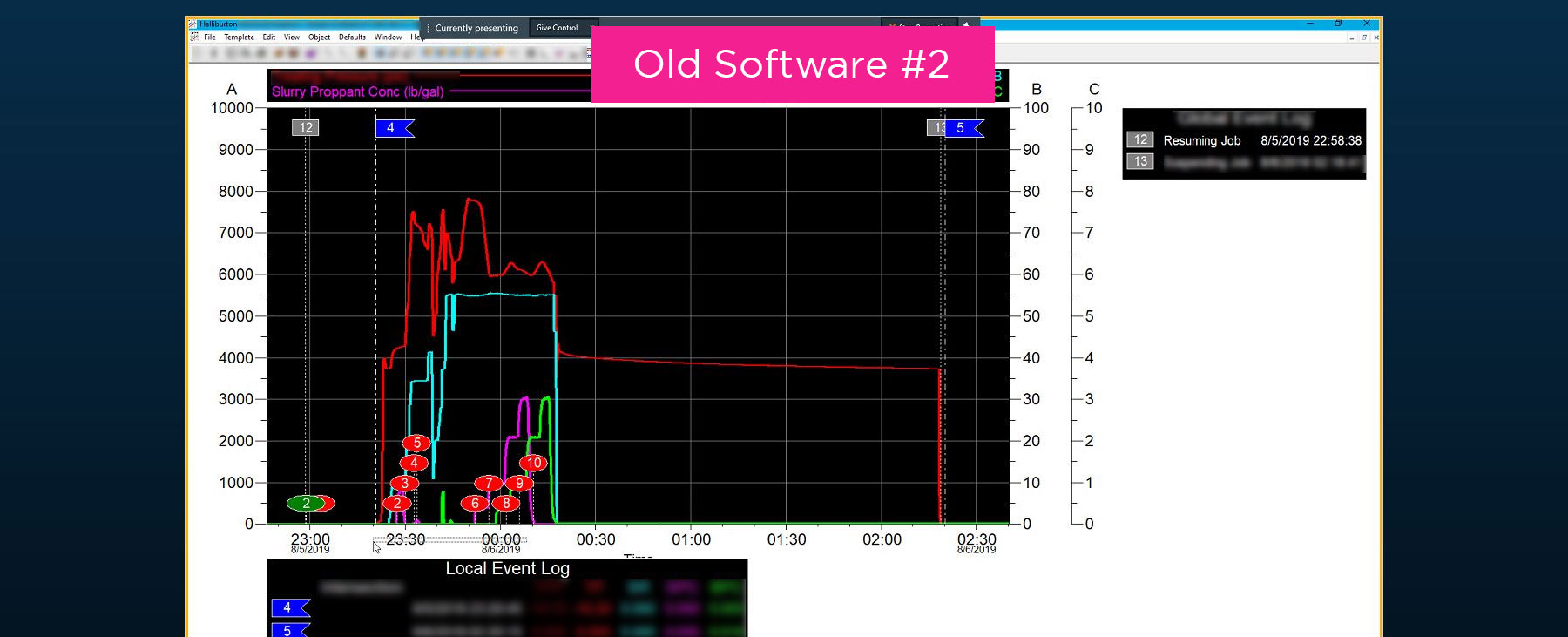Click axis A header label
Image resolution: width=1568 pixels, height=637 pixels.
tap(232, 89)
